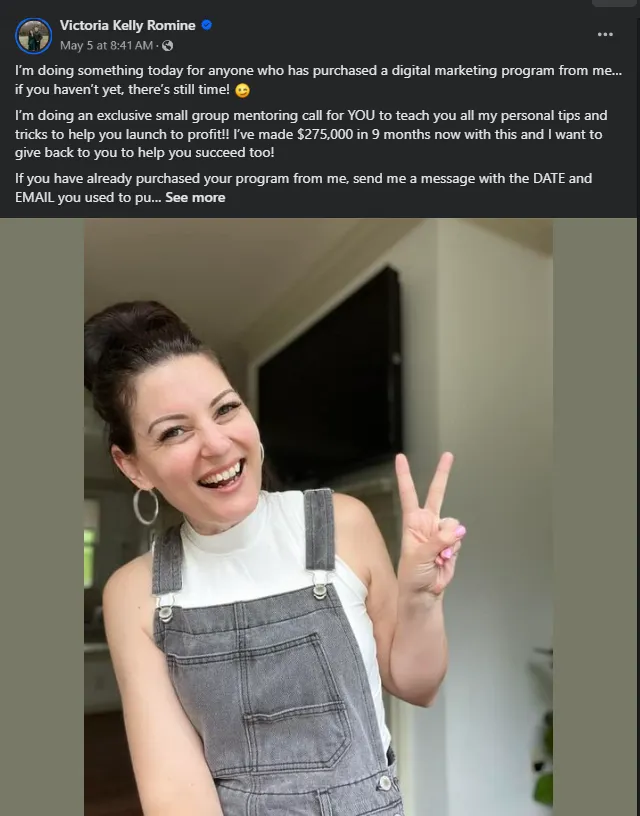This screenshot has height=816, width=640.
Task: Open the post via May 5 timestamp
Action: point(106,46)
